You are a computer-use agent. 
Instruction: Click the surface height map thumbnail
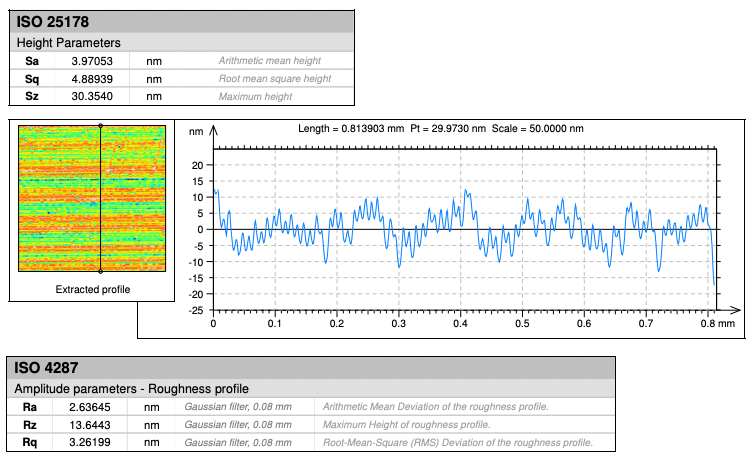pos(60,198)
